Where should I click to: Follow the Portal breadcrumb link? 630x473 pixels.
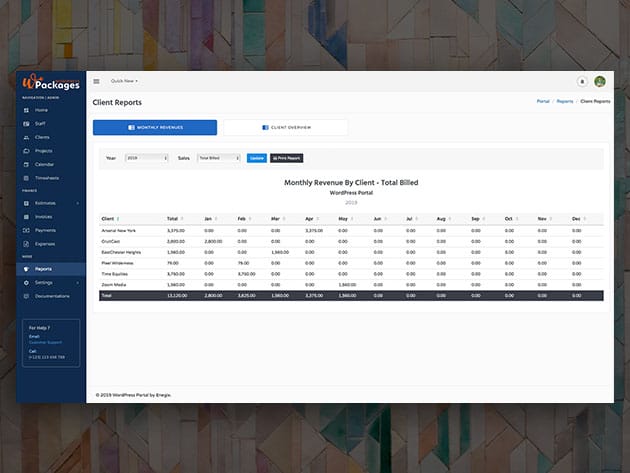543,102
